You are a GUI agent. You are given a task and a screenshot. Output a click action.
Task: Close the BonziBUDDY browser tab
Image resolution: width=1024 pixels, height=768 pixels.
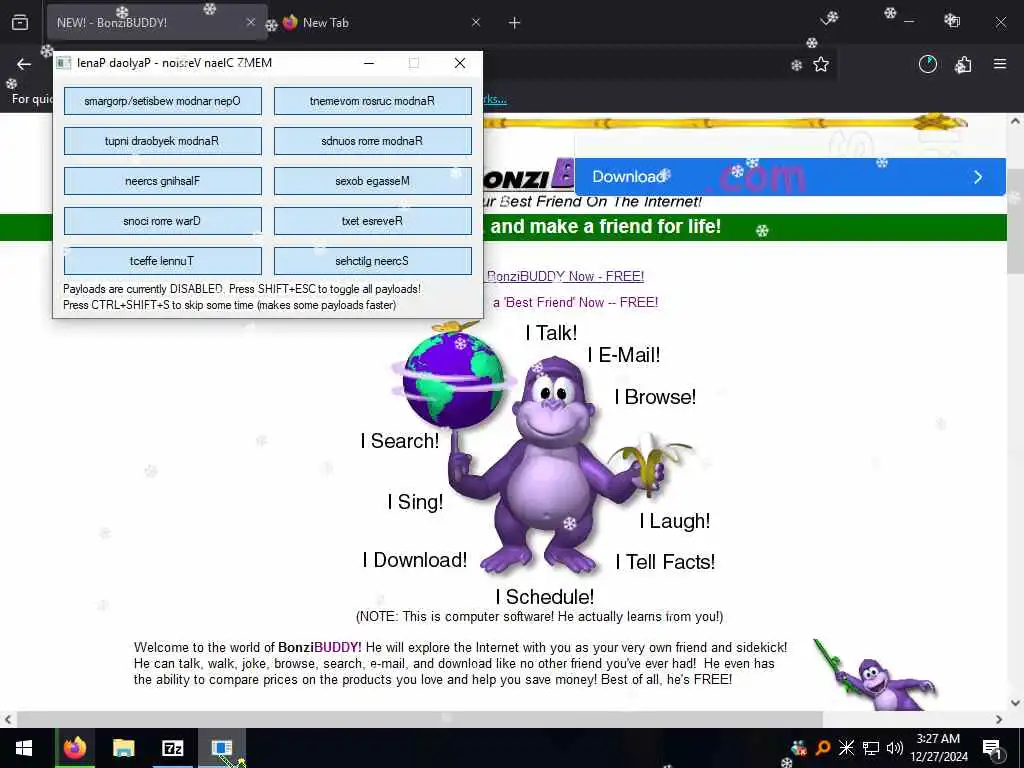coord(251,22)
